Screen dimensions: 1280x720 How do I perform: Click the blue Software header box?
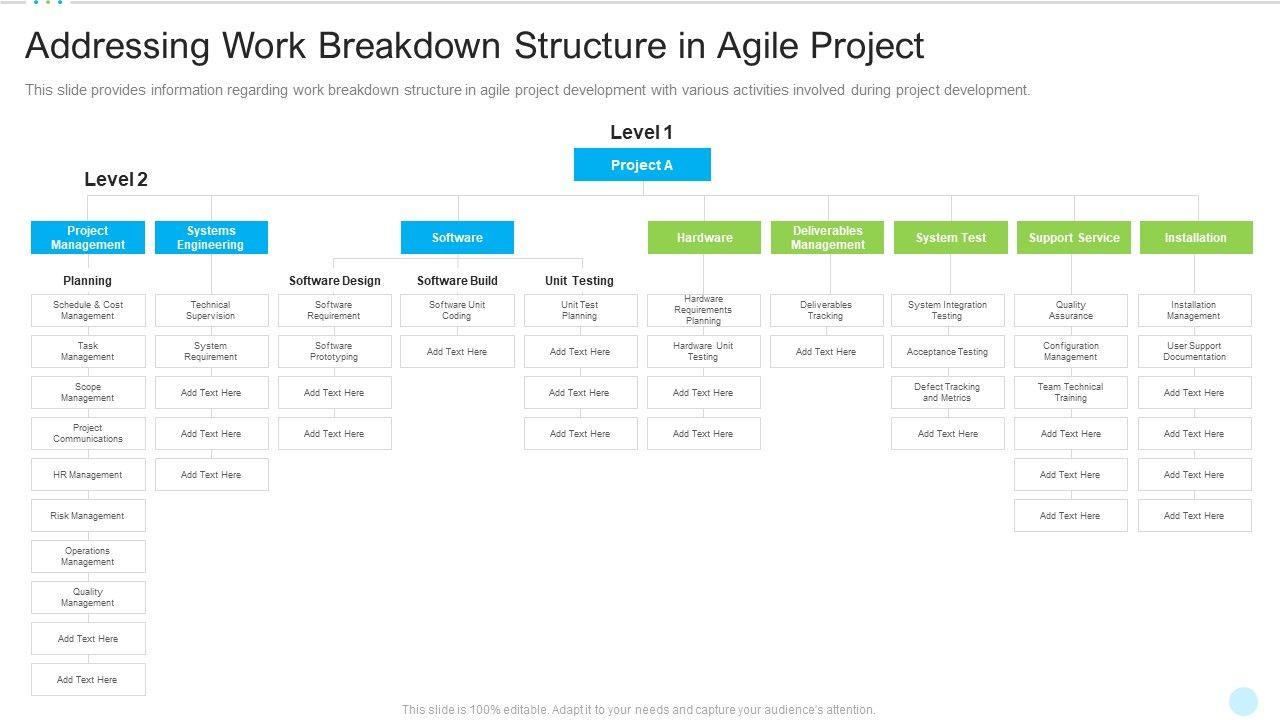pos(457,238)
